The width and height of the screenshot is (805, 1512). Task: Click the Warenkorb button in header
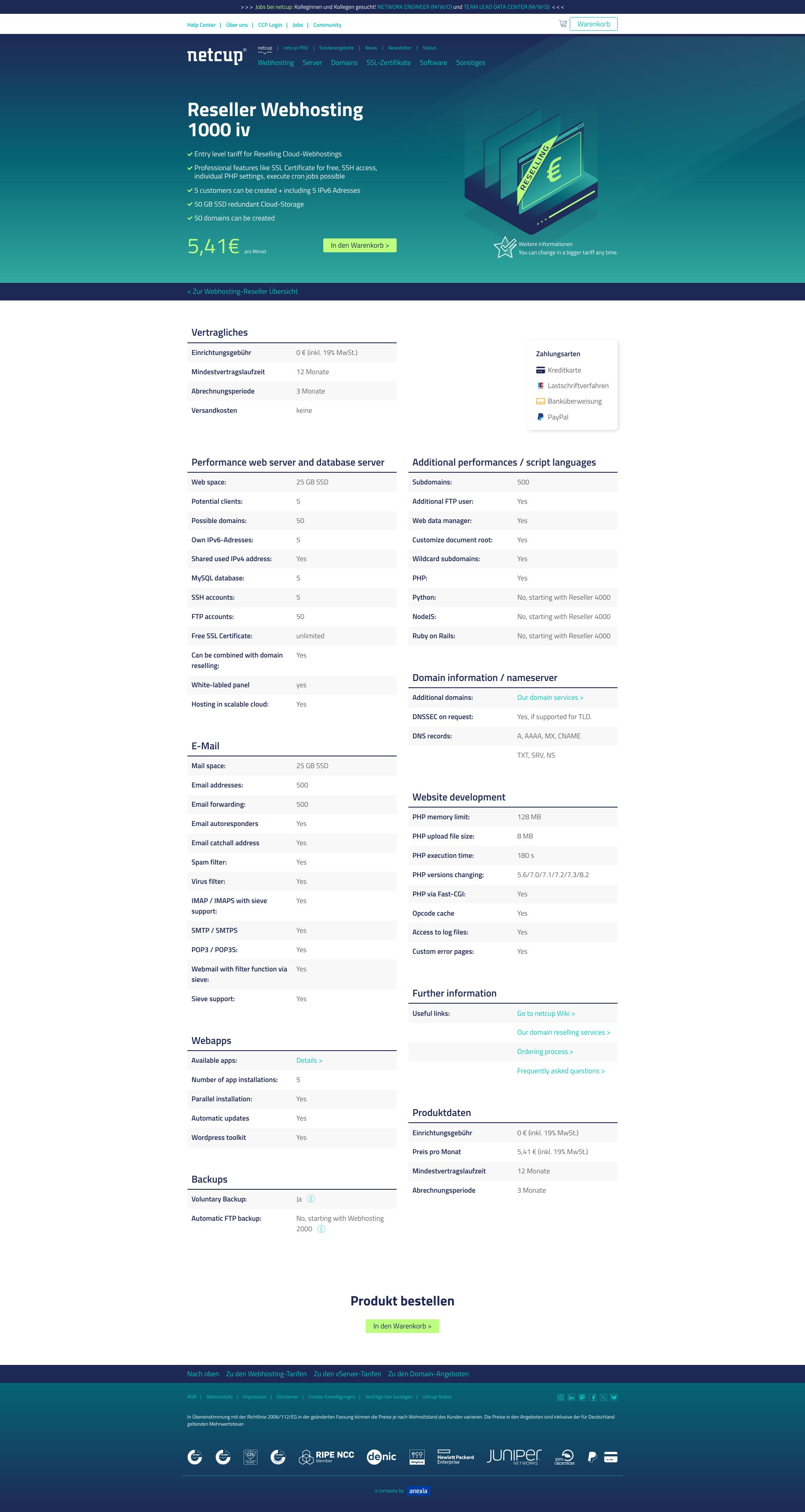(593, 24)
